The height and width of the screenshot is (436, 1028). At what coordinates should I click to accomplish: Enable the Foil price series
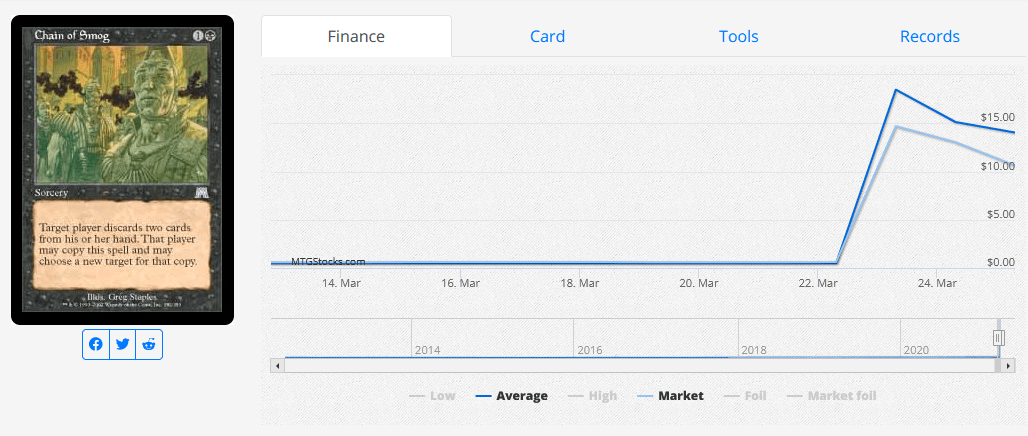coord(745,396)
